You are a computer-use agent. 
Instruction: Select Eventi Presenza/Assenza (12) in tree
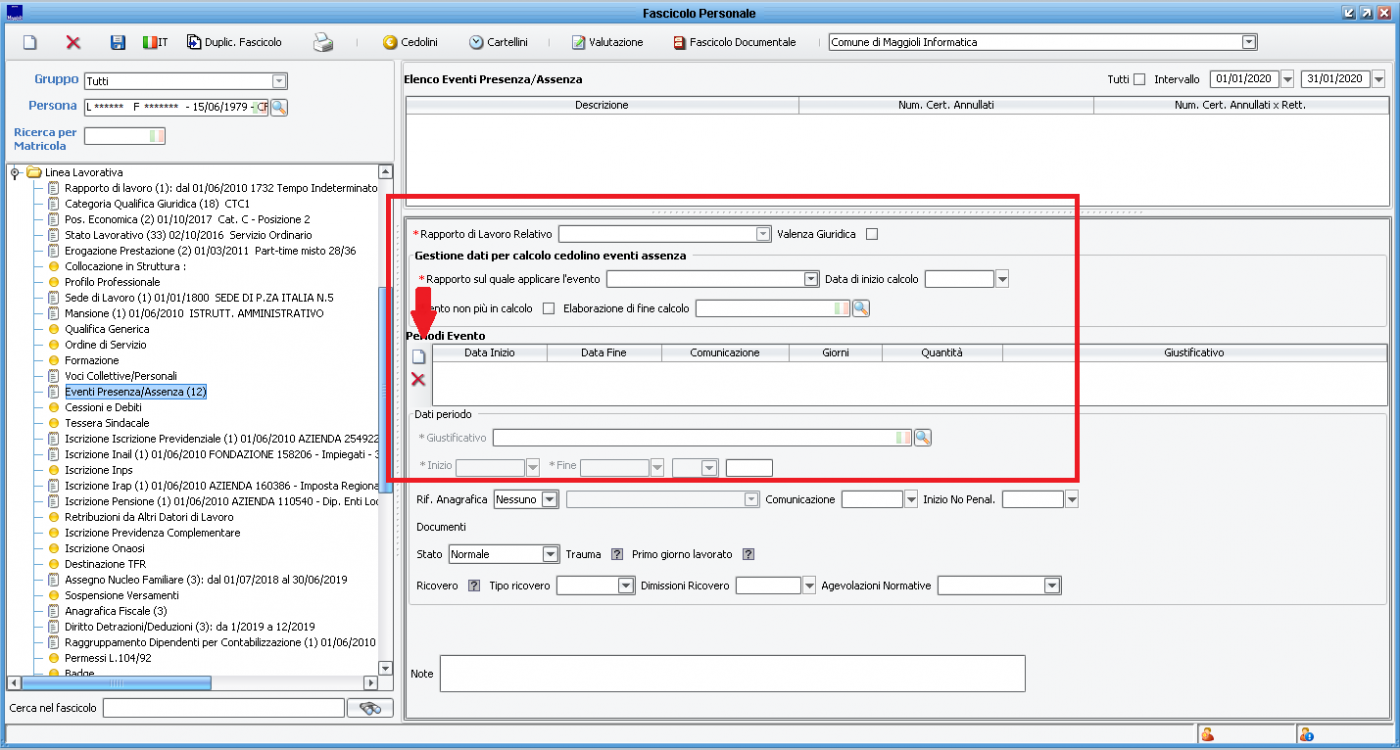click(x=135, y=392)
